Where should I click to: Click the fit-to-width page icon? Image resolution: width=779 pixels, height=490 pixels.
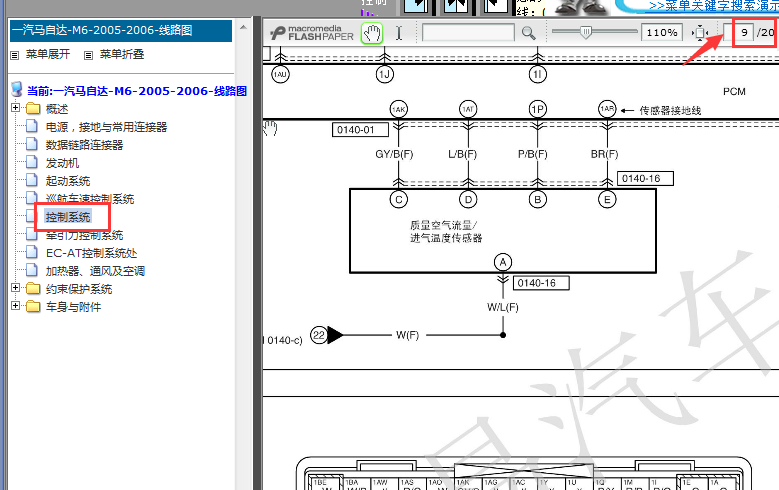(700, 33)
